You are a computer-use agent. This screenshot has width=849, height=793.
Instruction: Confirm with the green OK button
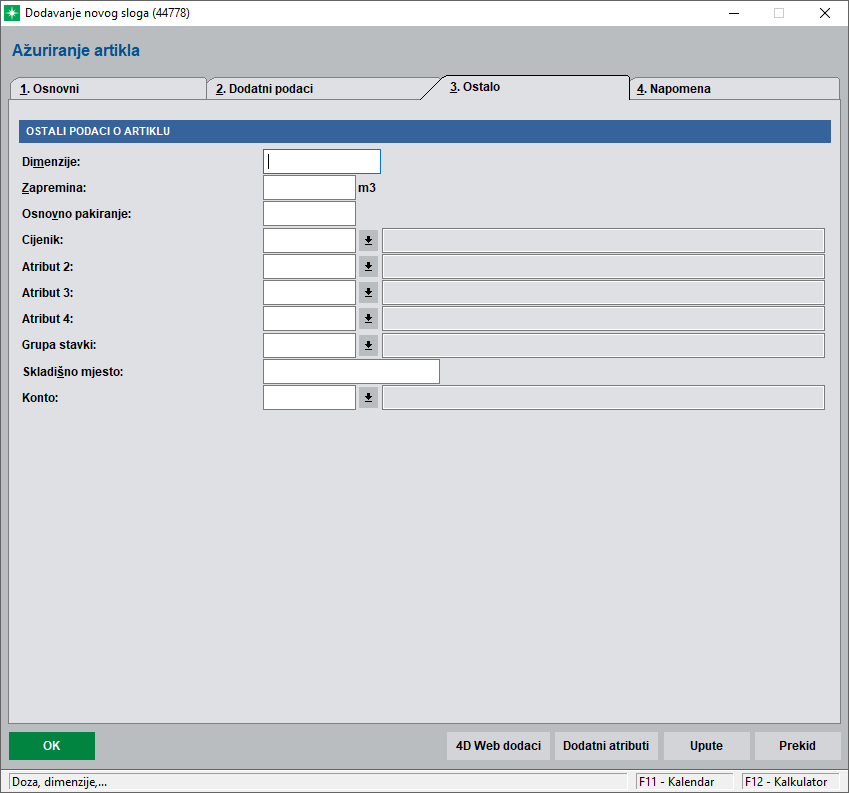click(52, 746)
